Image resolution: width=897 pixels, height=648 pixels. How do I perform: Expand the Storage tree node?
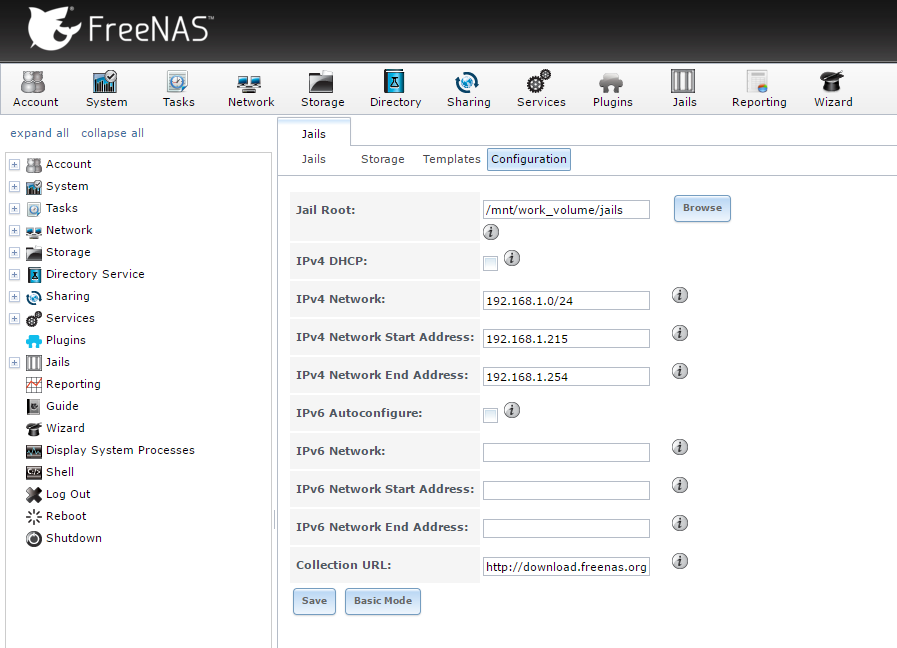coord(14,253)
